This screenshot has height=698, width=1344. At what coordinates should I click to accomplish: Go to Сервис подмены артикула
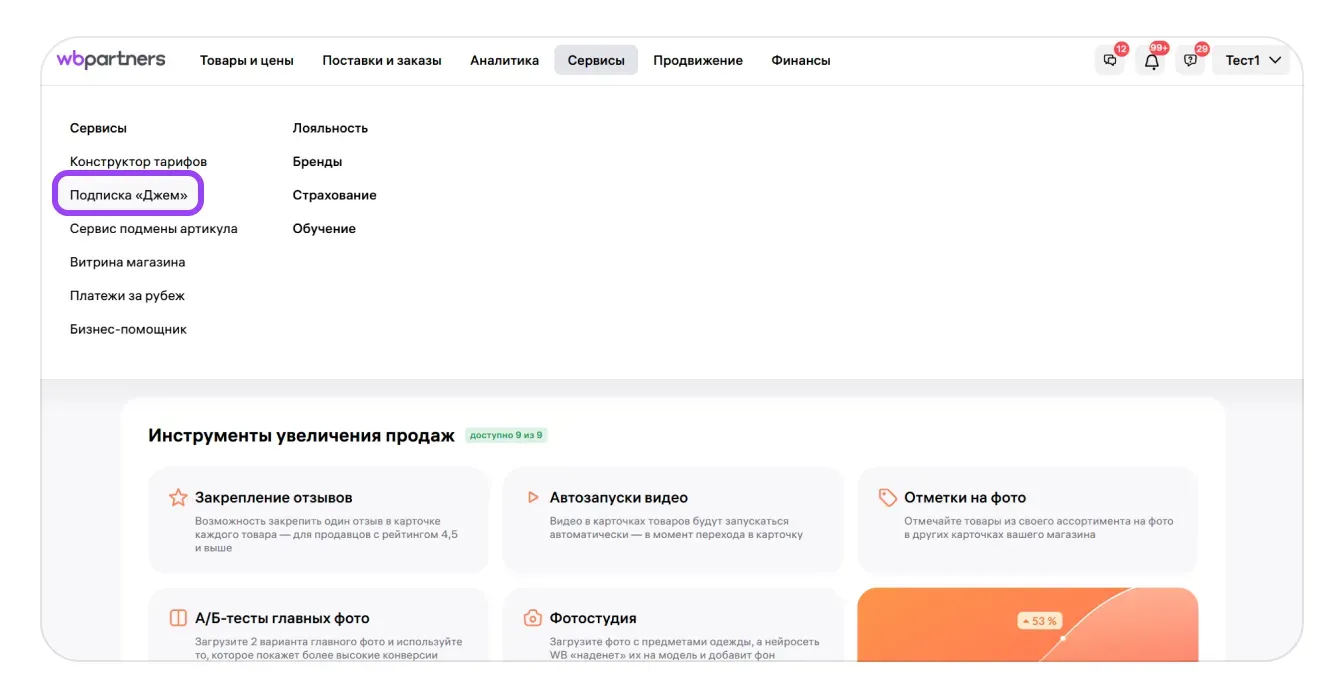153,228
